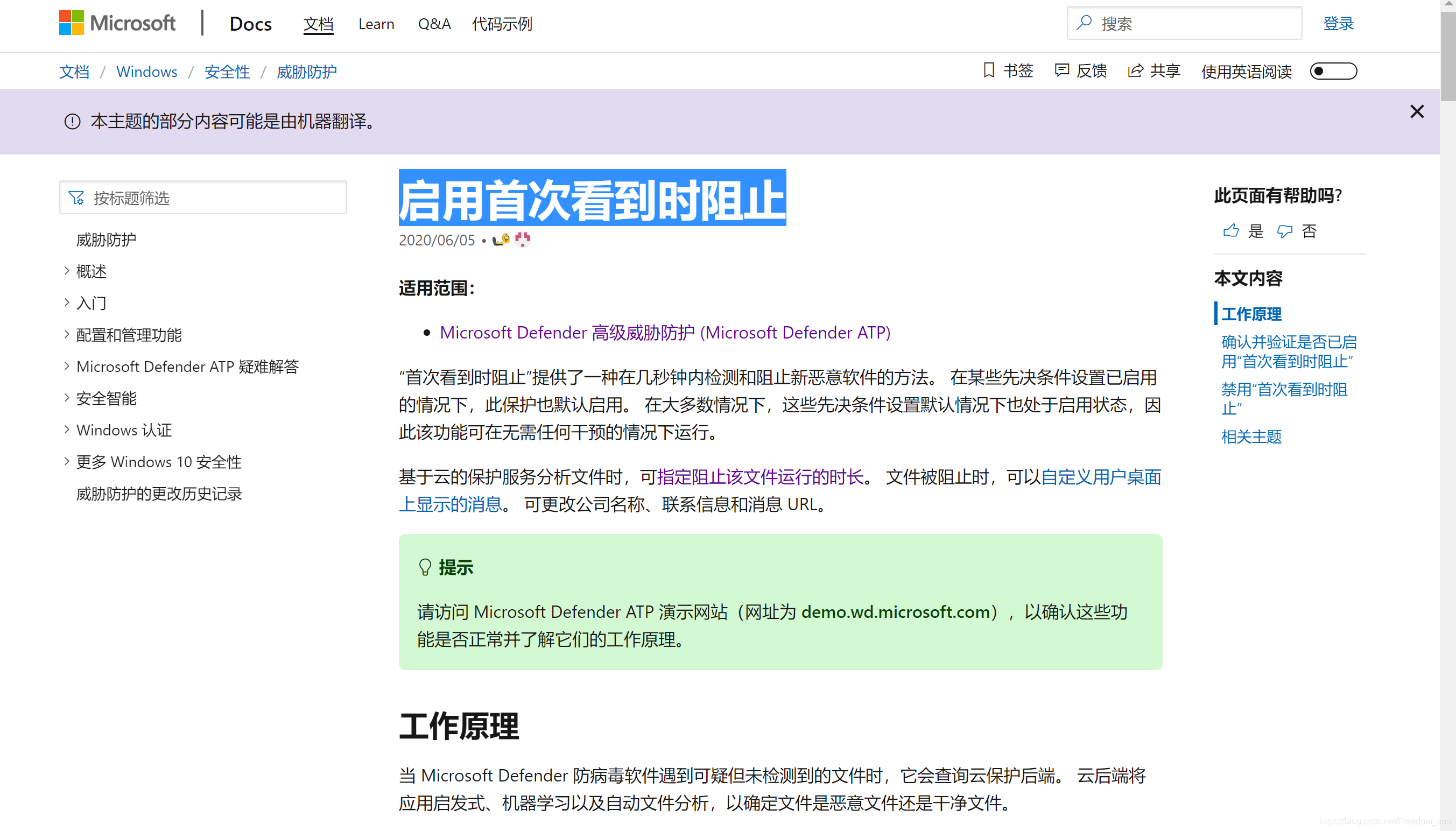
Task: Toggle the 使用英语阅读 switch
Action: [1333, 72]
